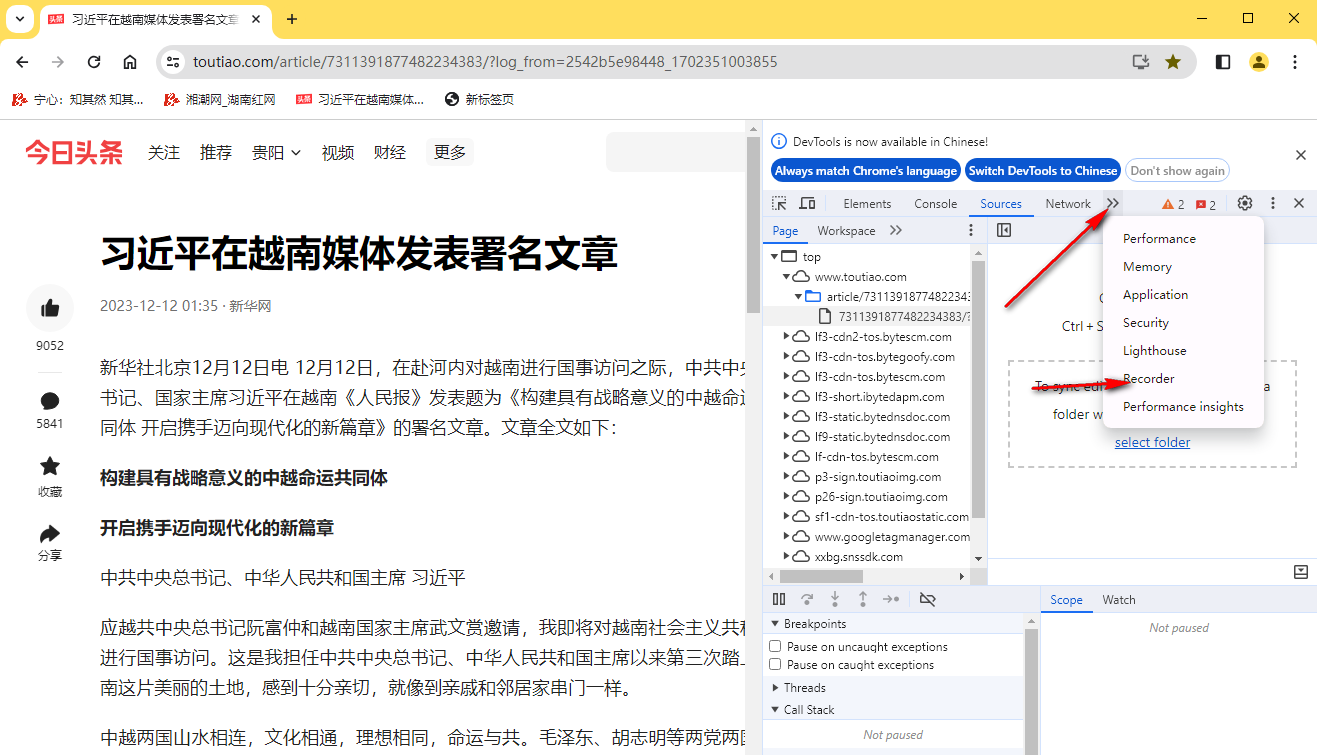Open Performance insights menu entry
Viewport: 1317px width, 755px height.
coord(1183,407)
